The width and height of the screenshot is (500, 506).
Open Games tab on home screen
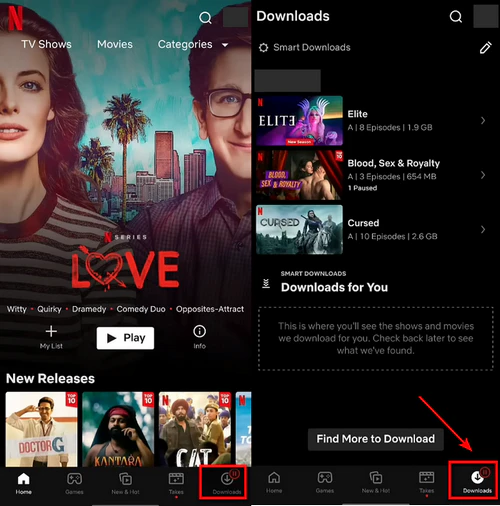(74, 484)
